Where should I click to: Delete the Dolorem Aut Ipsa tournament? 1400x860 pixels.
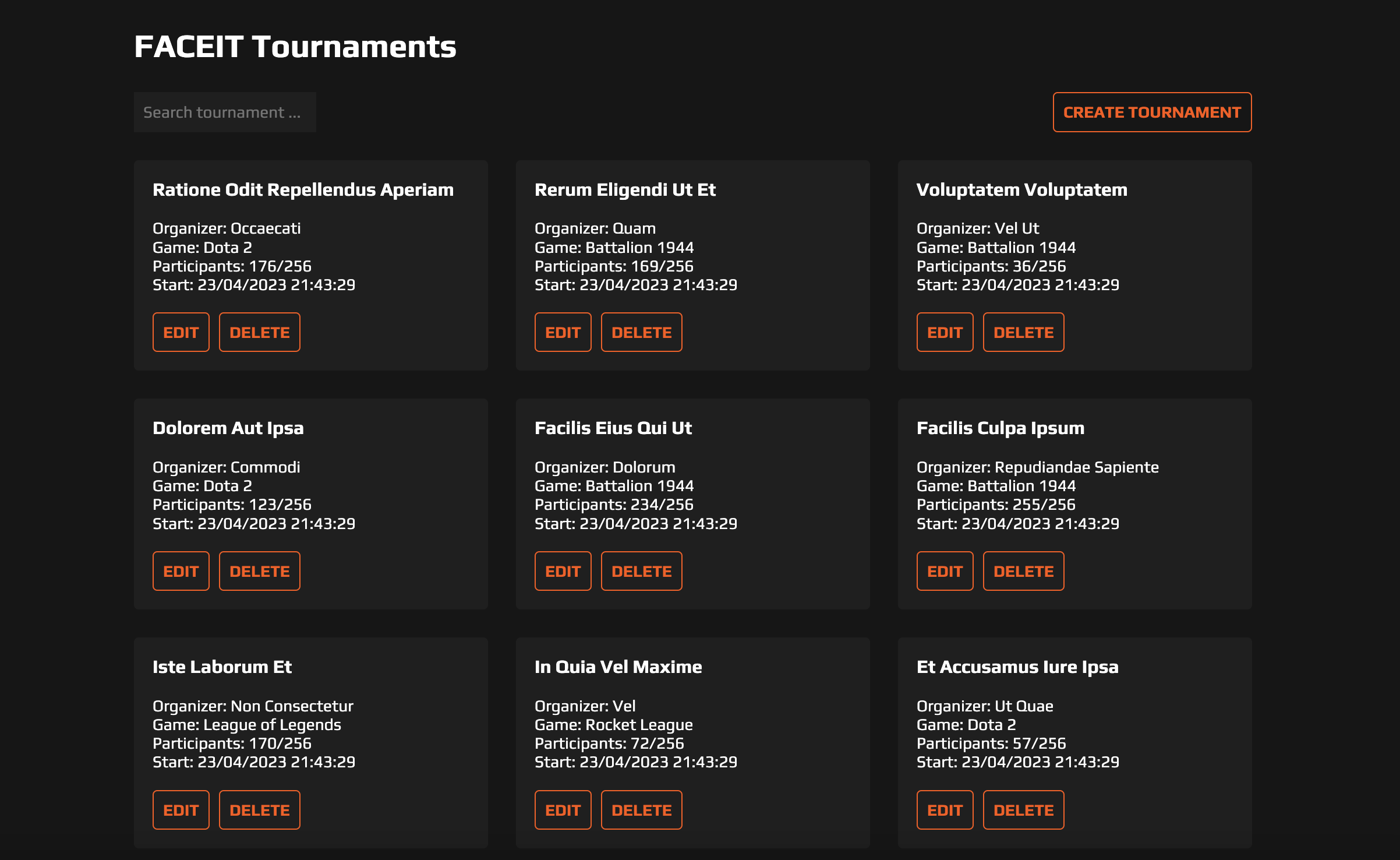[x=259, y=571]
